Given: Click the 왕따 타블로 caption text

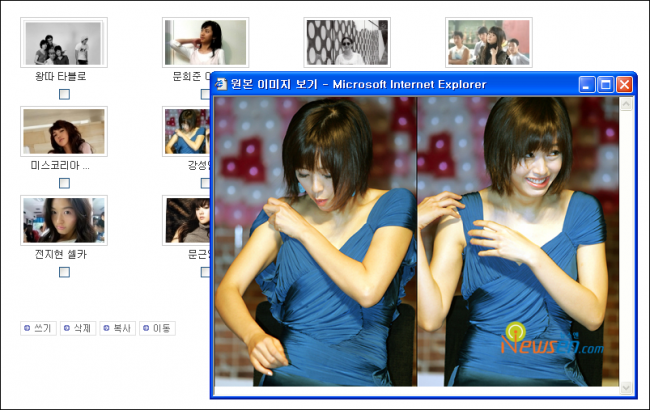Looking at the screenshot, I should click(61, 76).
